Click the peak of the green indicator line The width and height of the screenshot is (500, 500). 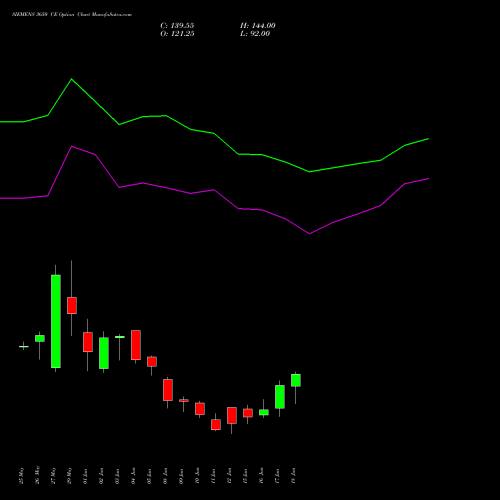click(x=71, y=79)
